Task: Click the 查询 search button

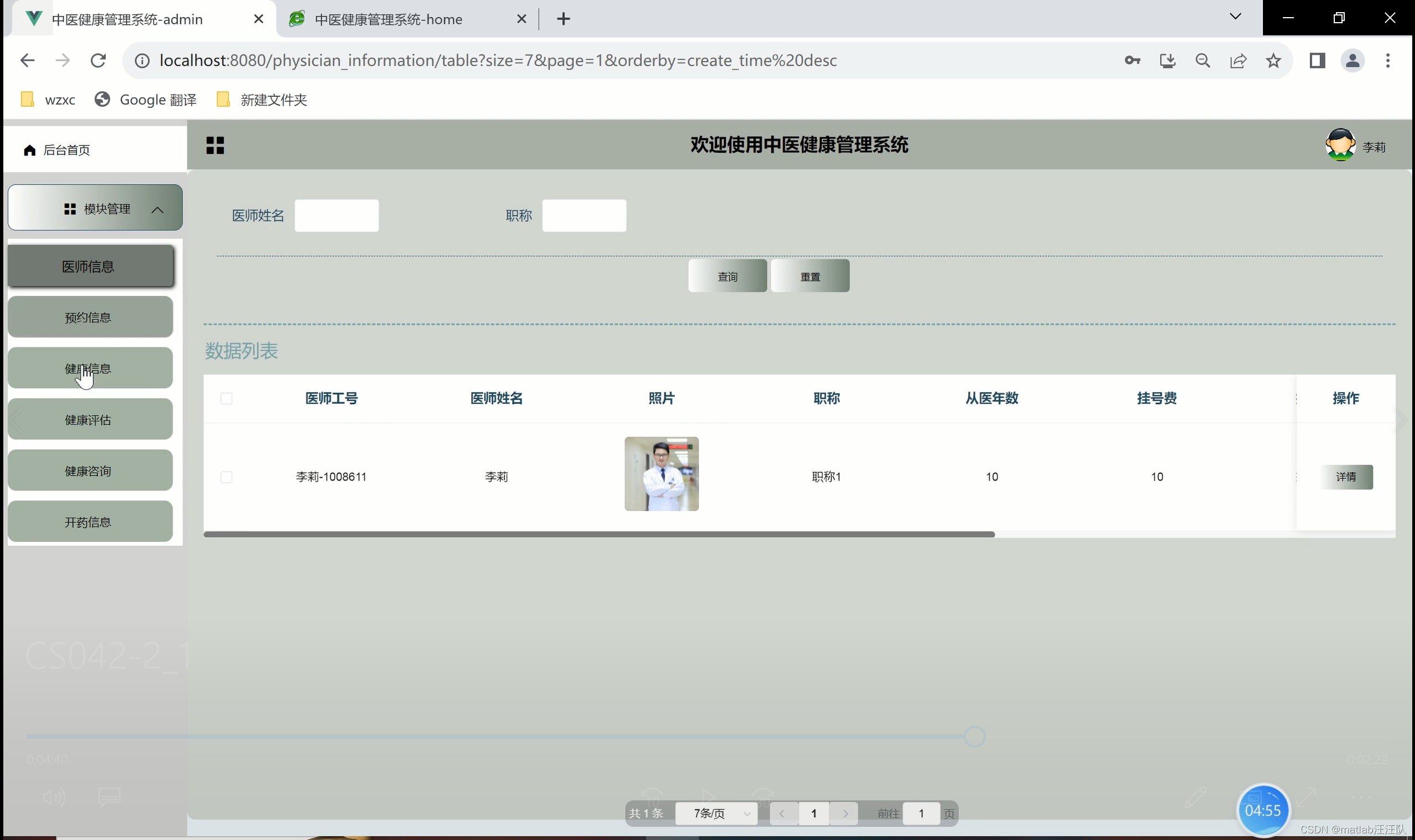Action: coord(727,276)
